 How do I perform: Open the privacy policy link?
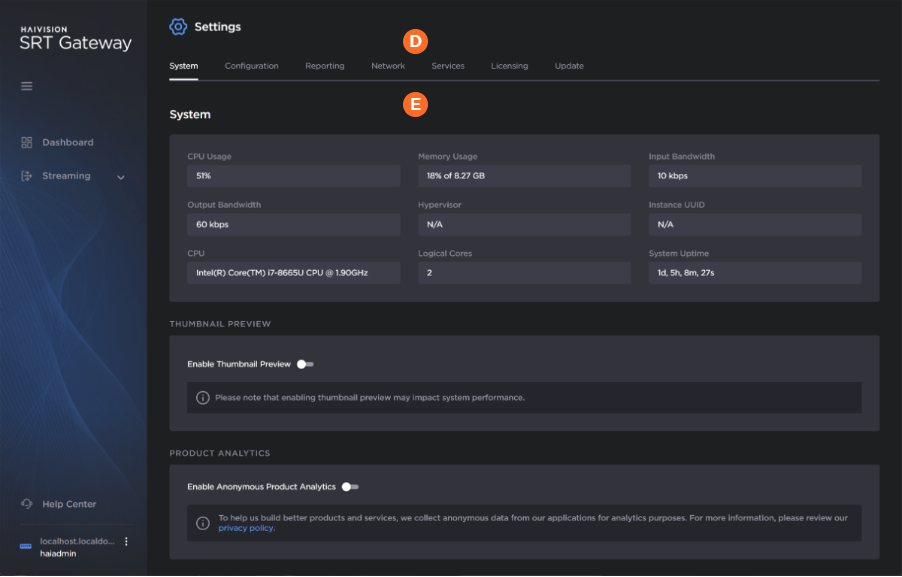pos(246,528)
